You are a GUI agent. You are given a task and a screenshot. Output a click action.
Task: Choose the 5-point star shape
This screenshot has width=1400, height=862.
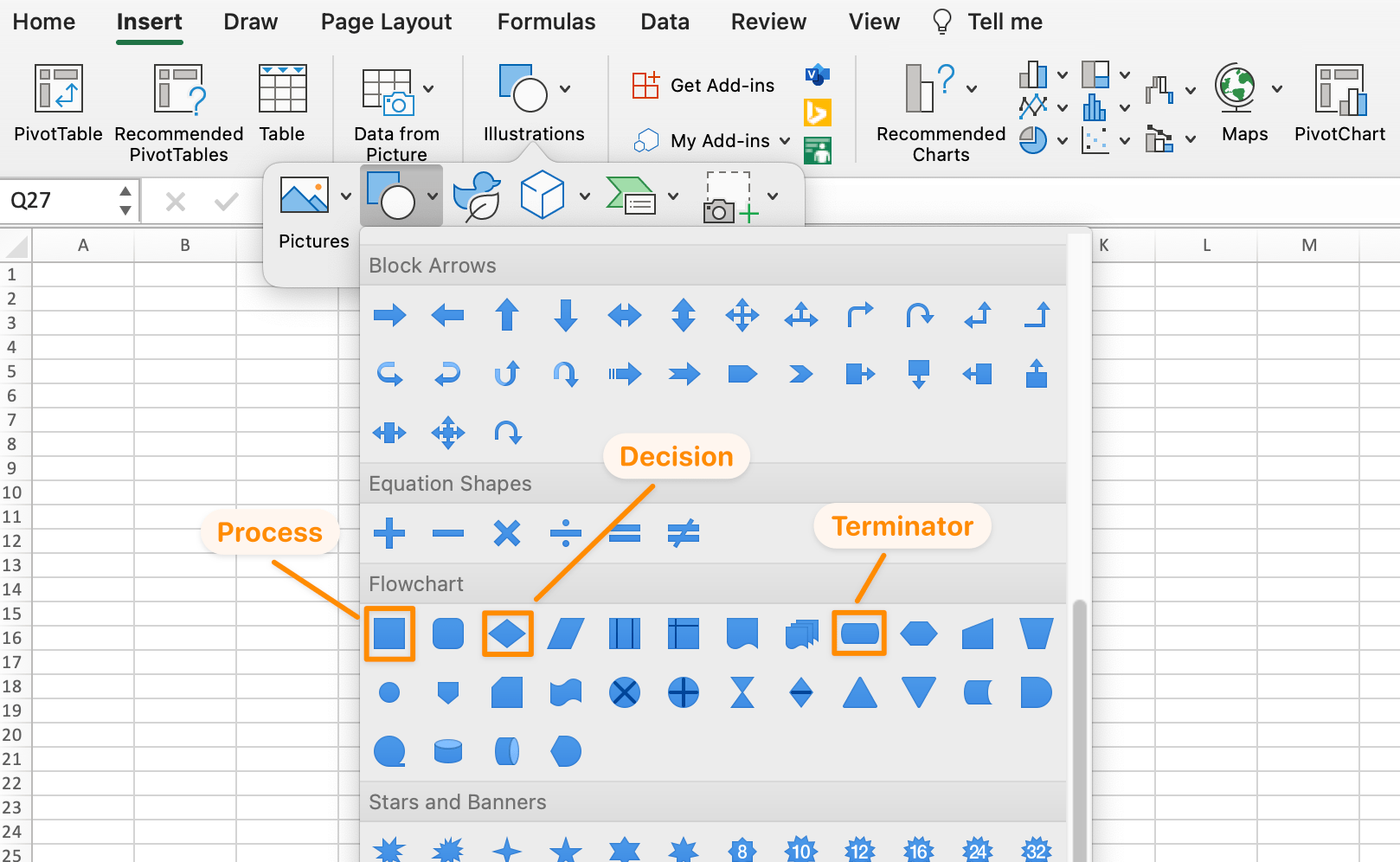(566, 850)
